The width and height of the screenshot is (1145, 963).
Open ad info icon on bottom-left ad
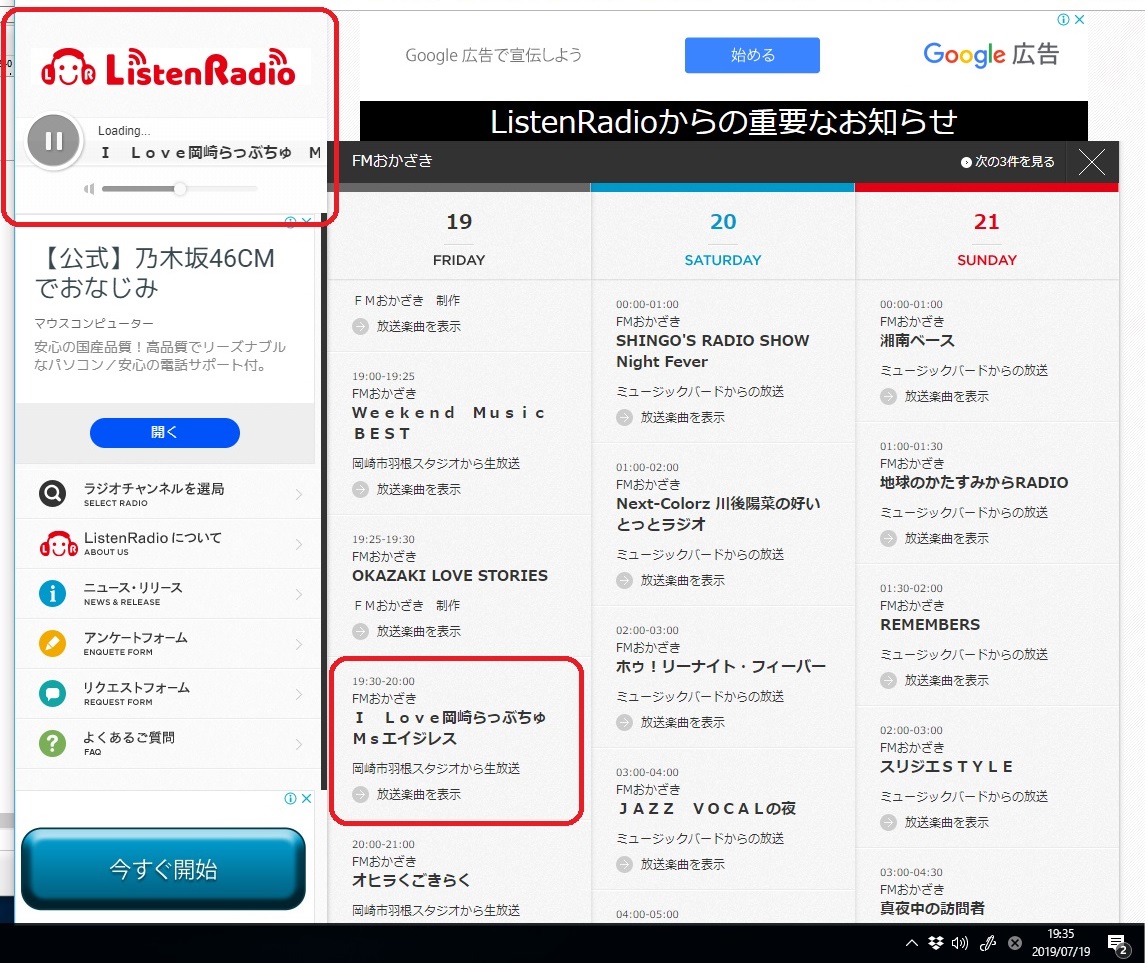coord(291,798)
